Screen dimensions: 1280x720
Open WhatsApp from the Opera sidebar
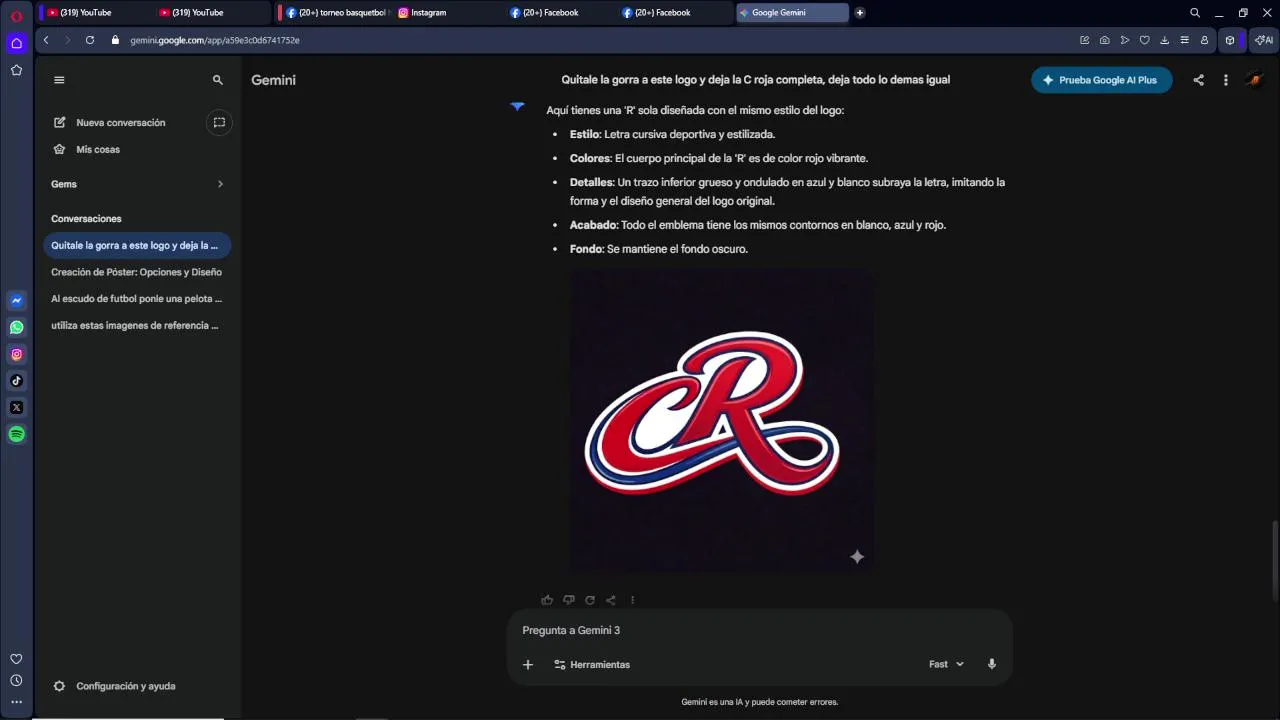click(16, 327)
